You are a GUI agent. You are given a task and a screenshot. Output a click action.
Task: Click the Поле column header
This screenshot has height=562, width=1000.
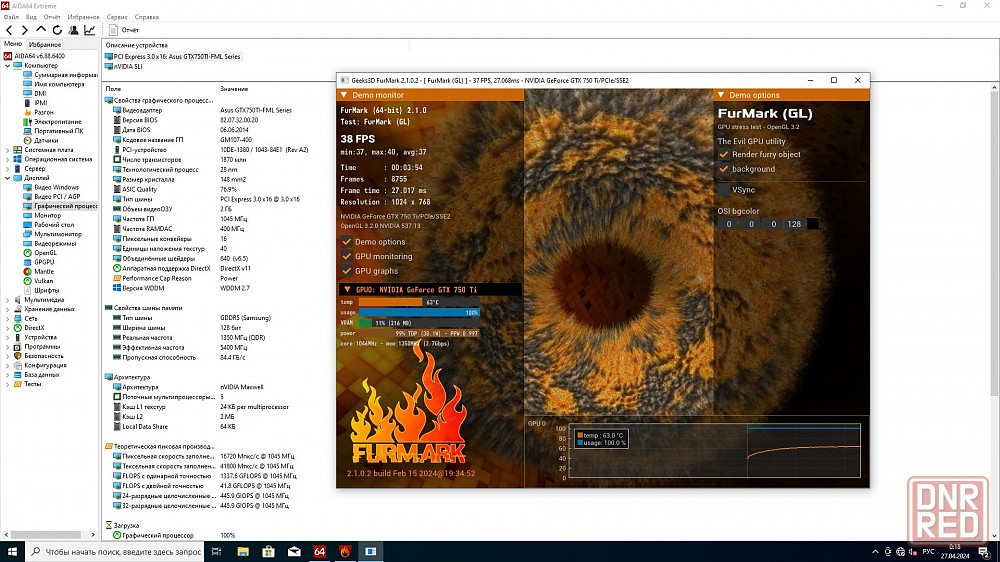pyautogui.click(x=114, y=89)
